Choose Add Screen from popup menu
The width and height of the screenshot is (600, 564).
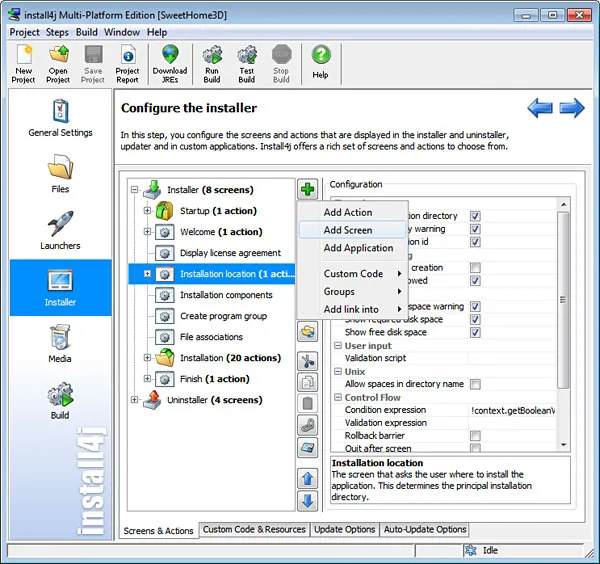click(352, 230)
